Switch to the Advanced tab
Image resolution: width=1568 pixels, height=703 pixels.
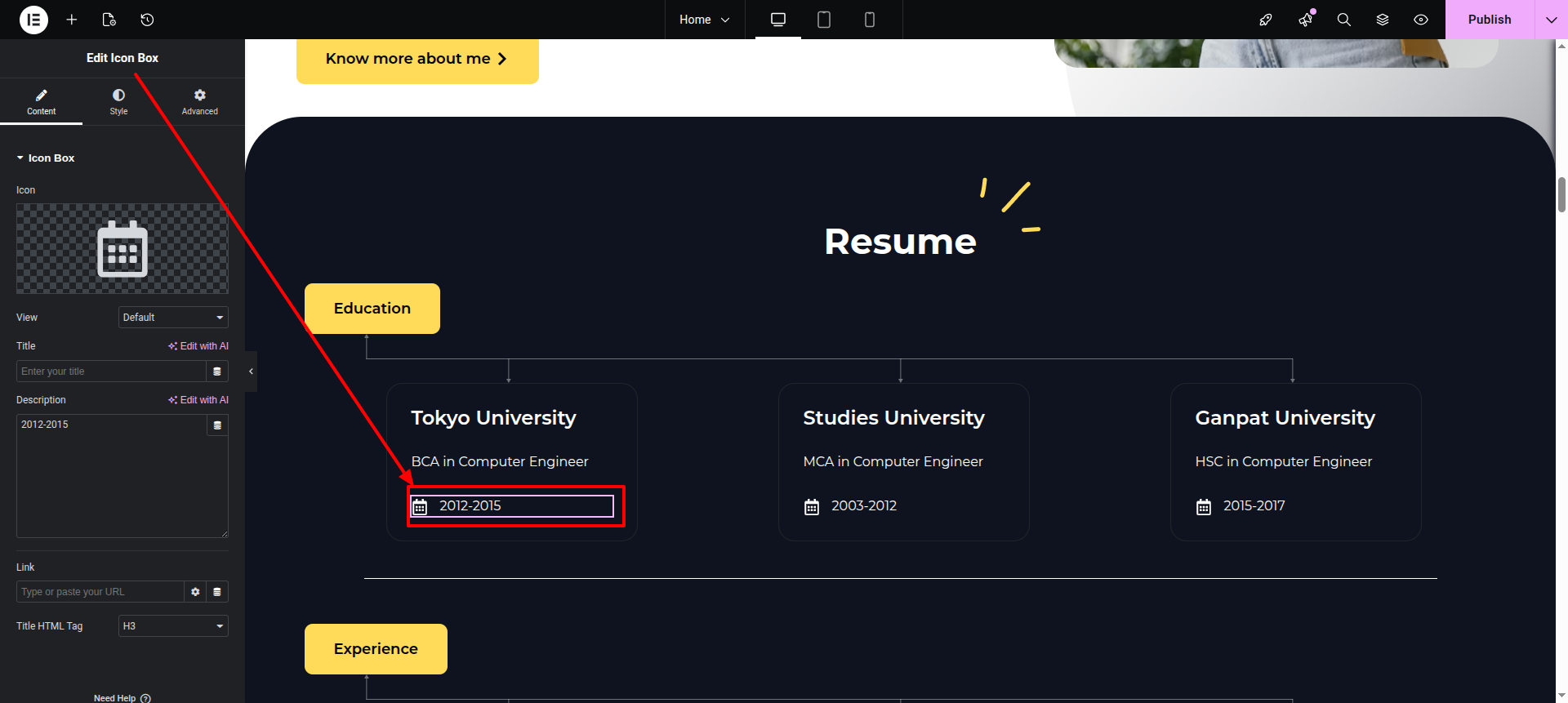click(x=200, y=102)
